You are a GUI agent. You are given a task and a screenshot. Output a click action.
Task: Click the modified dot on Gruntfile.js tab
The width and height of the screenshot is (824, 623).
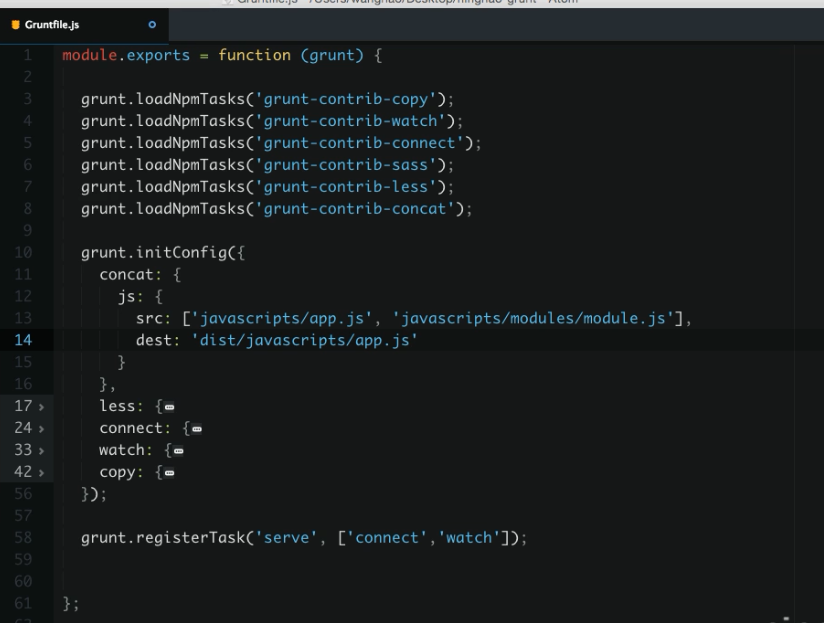152,21
